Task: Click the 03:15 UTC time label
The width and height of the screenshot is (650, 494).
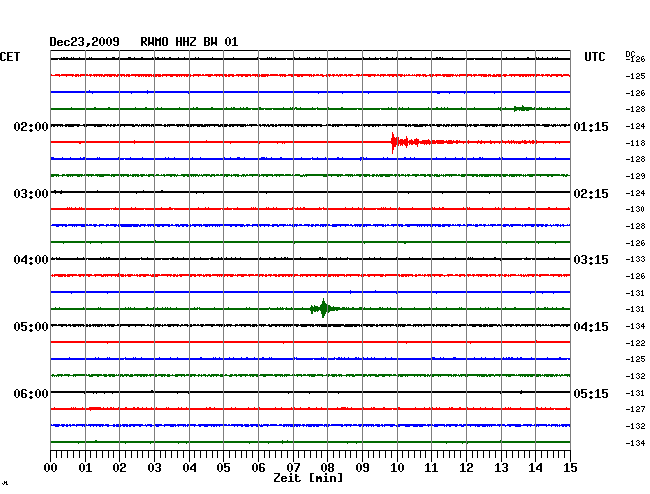Action: pyautogui.click(x=591, y=260)
